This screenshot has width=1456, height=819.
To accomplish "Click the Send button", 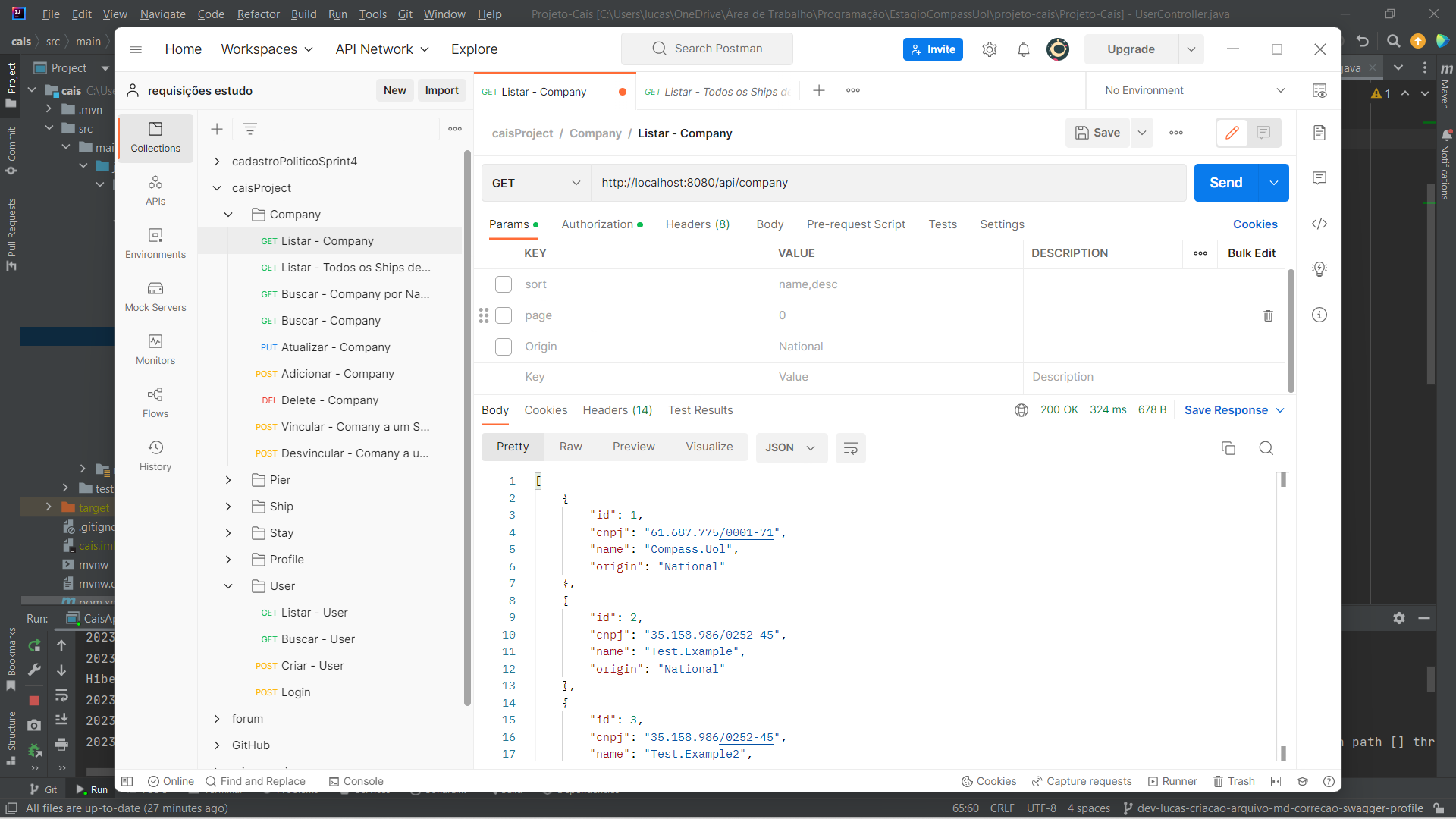I will 1226,183.
